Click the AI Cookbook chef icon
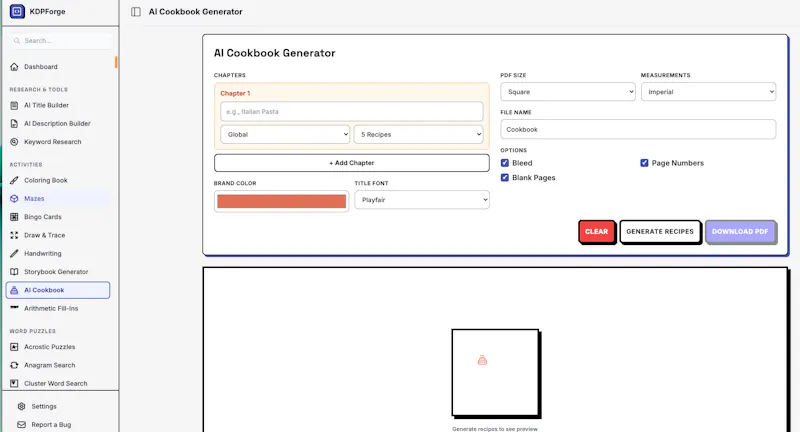The width and height of the screenshot is (800, 432). [x=14, y=290]
